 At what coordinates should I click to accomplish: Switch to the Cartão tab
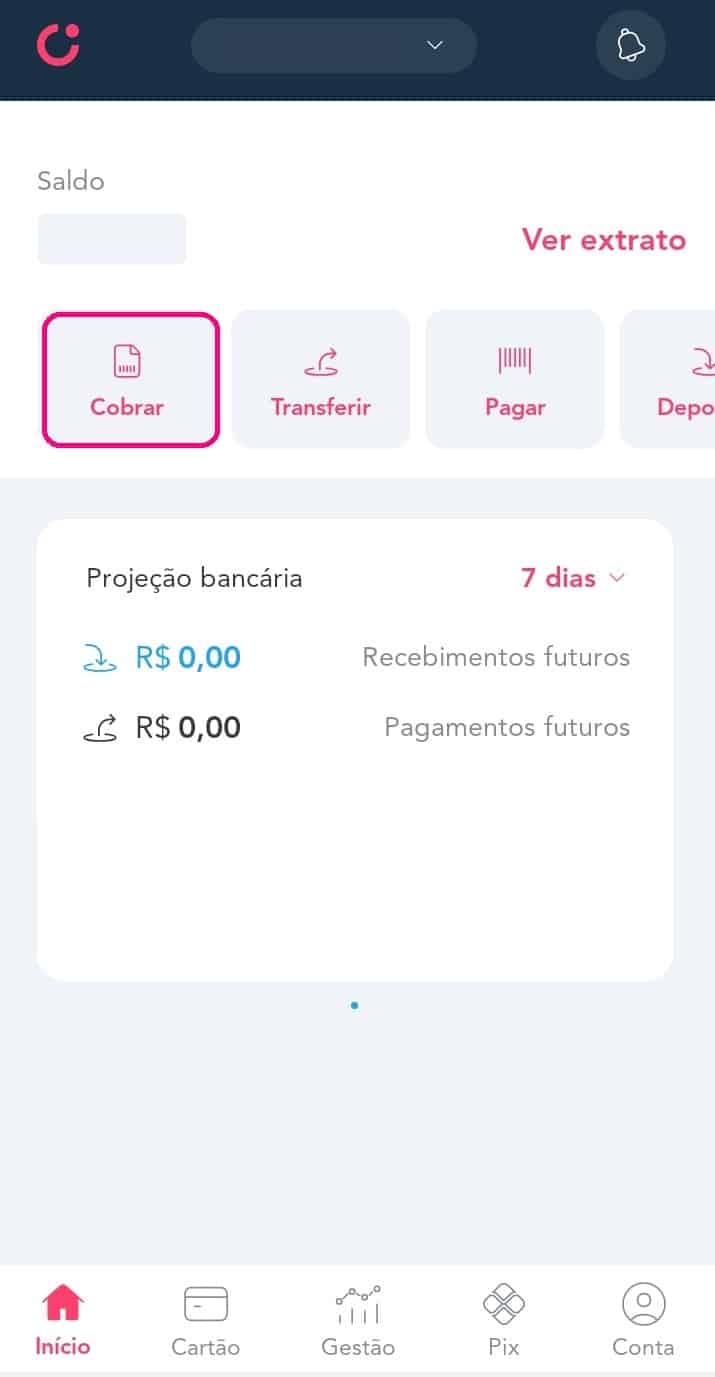[x=206, y=1320]
